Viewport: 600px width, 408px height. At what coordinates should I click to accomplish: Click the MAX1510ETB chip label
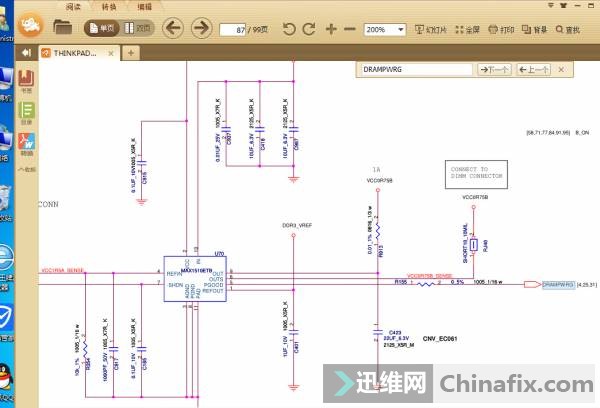[x=196, y=271]
